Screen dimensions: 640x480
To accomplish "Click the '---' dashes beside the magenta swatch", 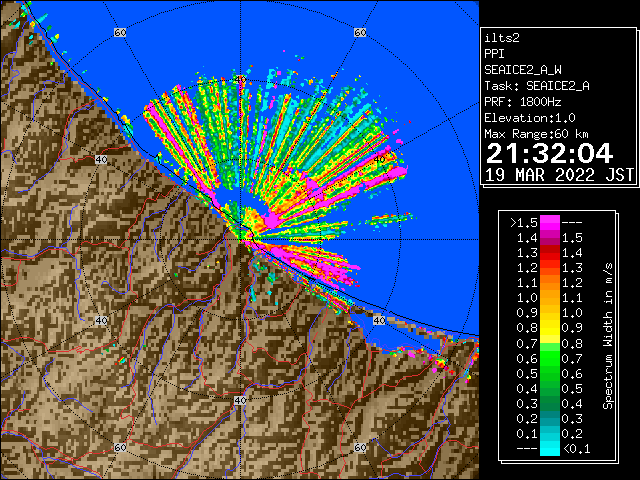I will 572,223.
